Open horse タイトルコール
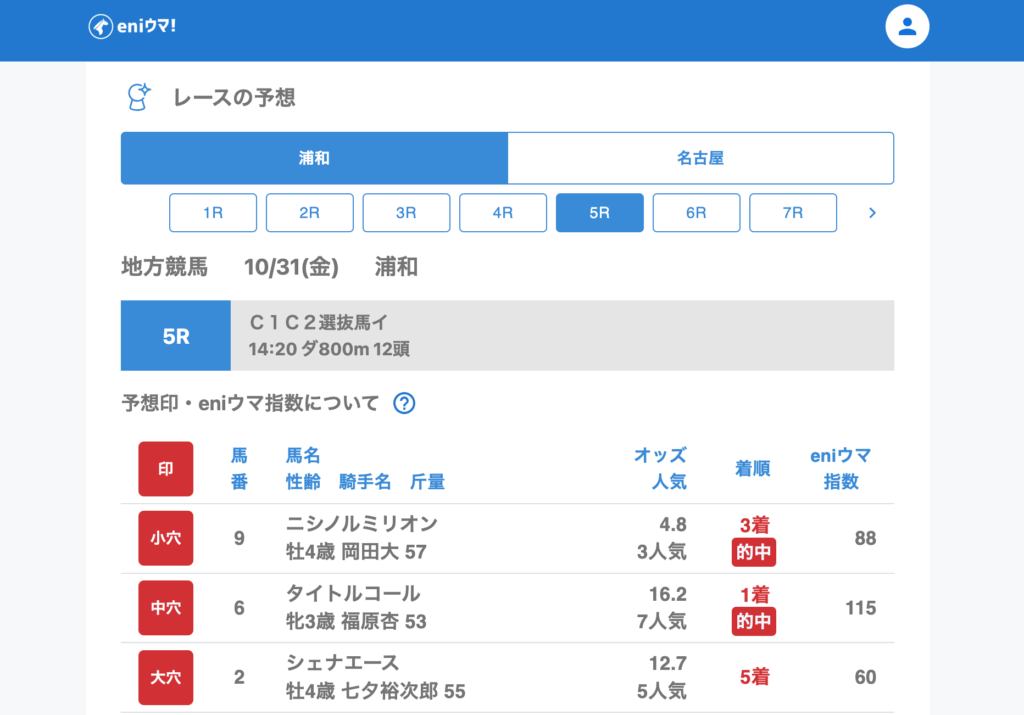Image resolution: width=1024 pixels, height=715 pixels. point(352,594)
